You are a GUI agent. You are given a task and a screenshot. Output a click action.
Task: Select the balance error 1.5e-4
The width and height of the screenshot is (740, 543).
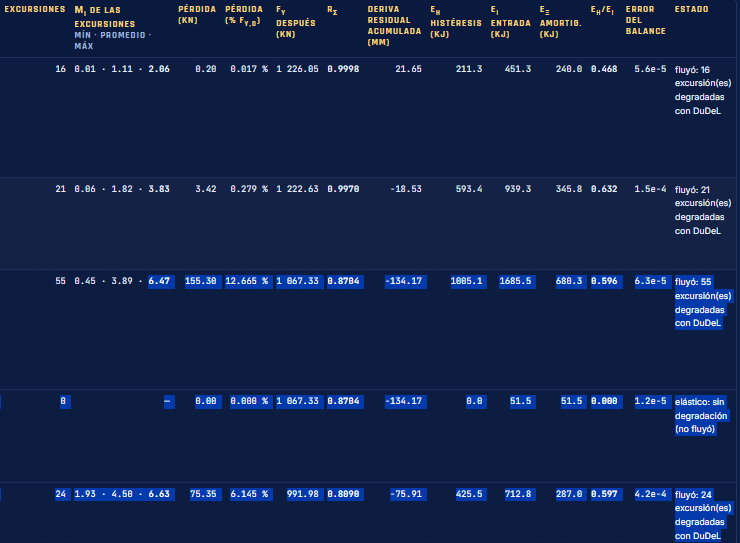tap(650, 189)
